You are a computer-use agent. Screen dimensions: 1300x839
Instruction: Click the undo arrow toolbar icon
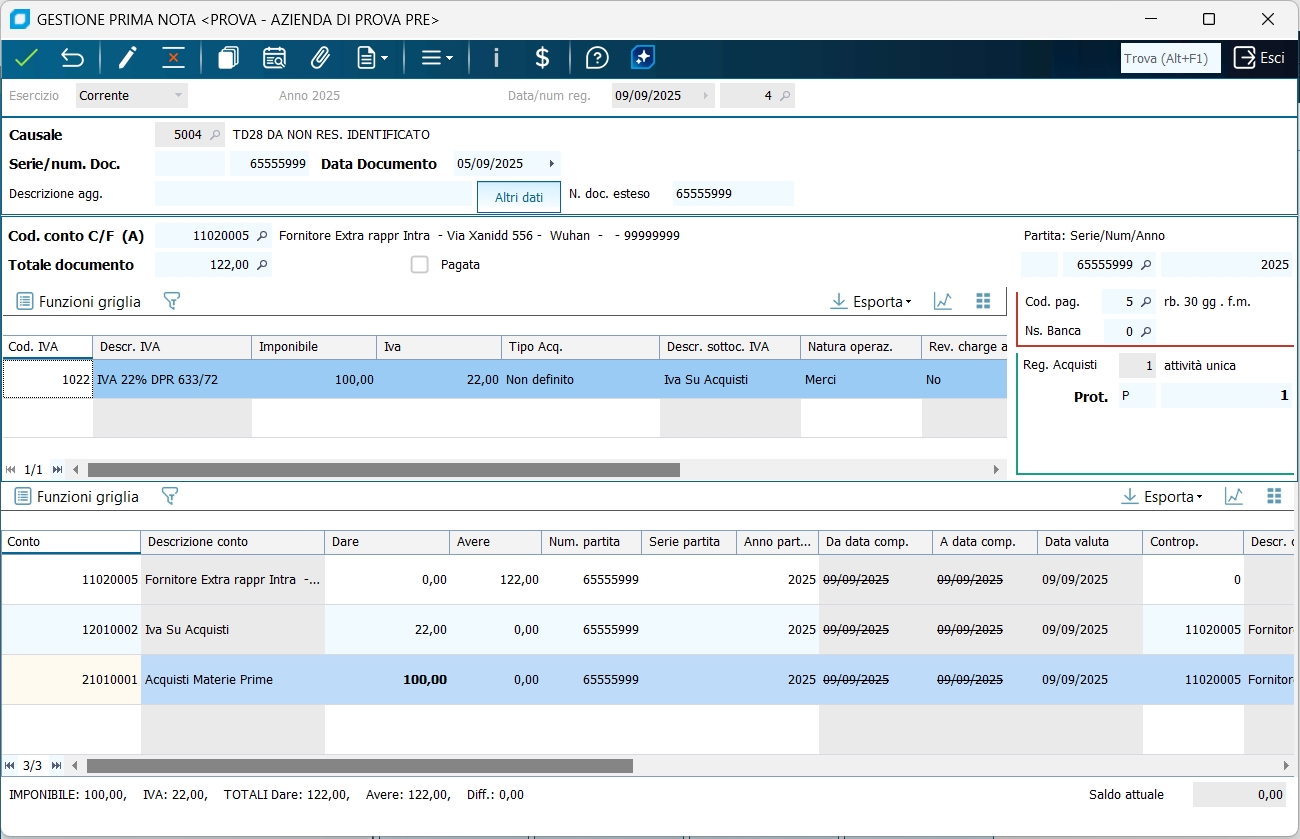click(x=72, y=58)
